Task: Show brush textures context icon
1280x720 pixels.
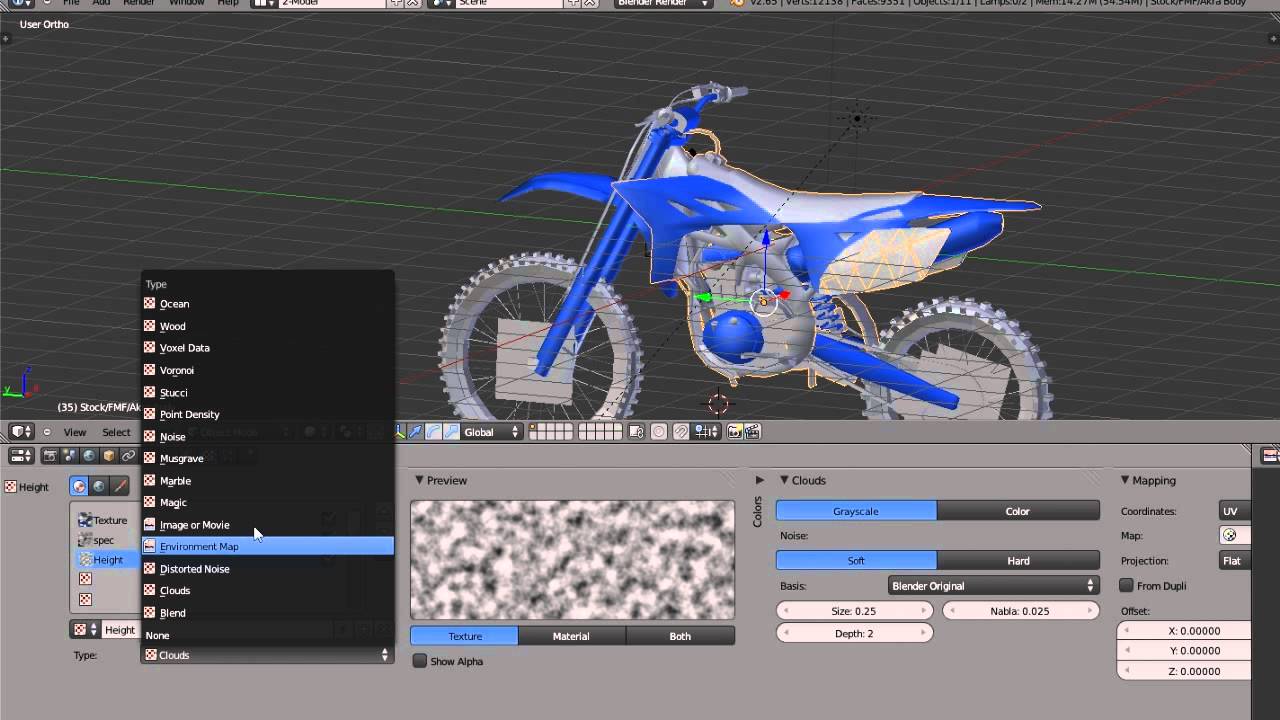Action: point(120,486)
